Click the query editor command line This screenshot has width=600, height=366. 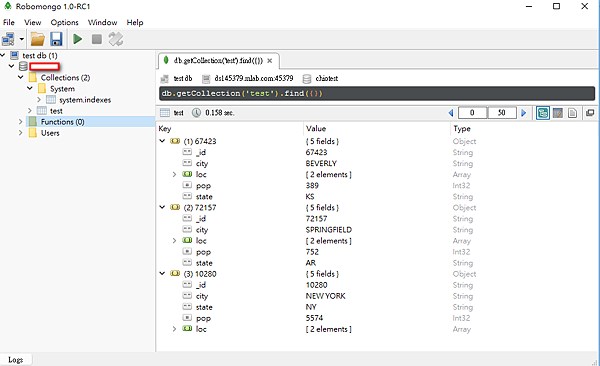tap(377, 93)
